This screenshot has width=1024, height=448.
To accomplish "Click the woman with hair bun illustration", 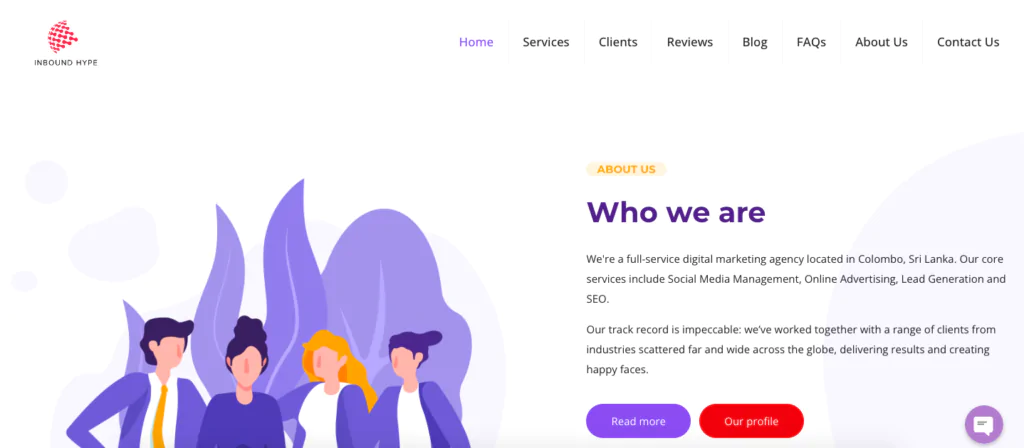I will (x=246, y=383).
